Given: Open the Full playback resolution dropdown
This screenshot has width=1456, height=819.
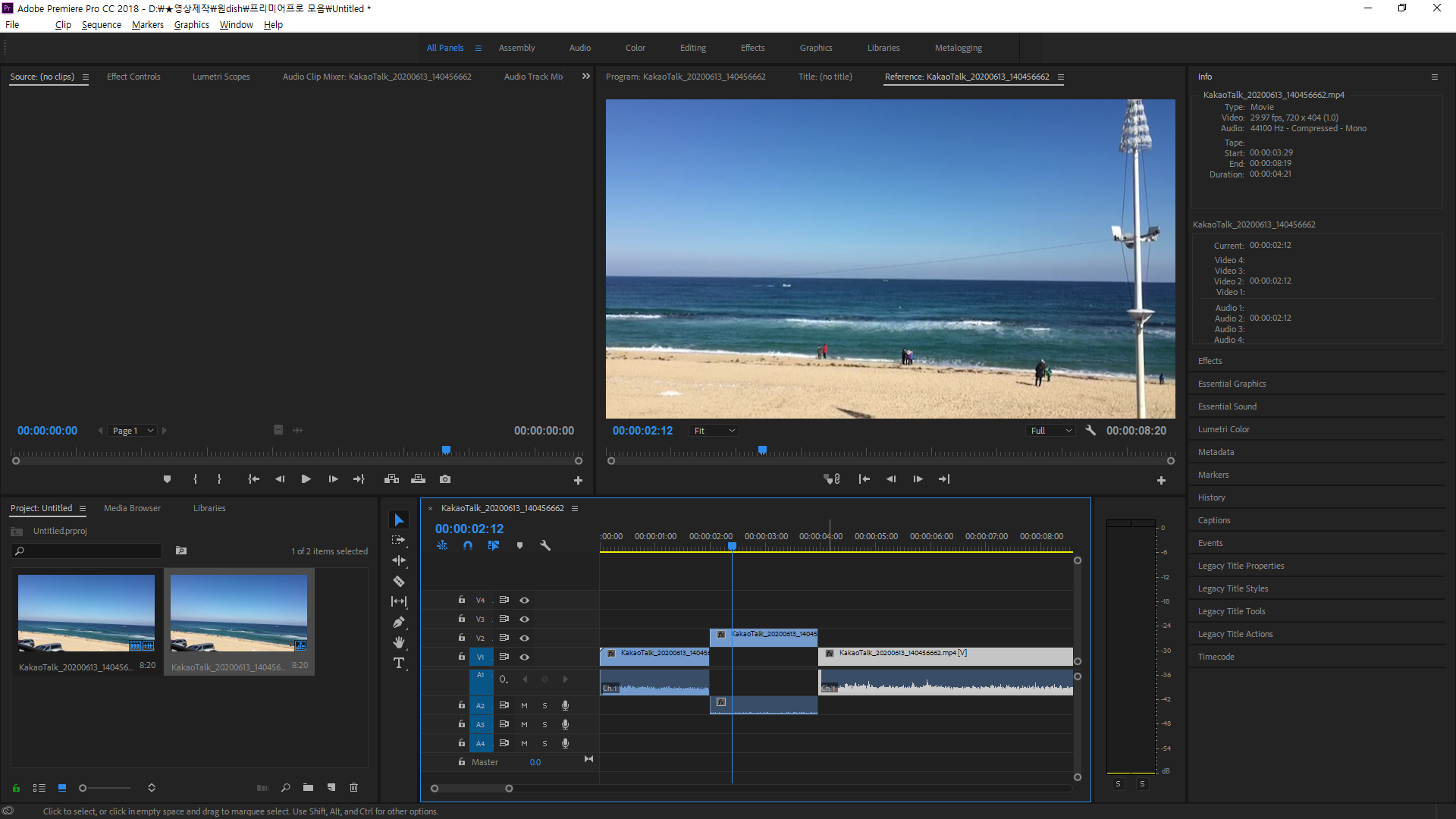Looking at the screenshot, I should [x=1051, y=431].
